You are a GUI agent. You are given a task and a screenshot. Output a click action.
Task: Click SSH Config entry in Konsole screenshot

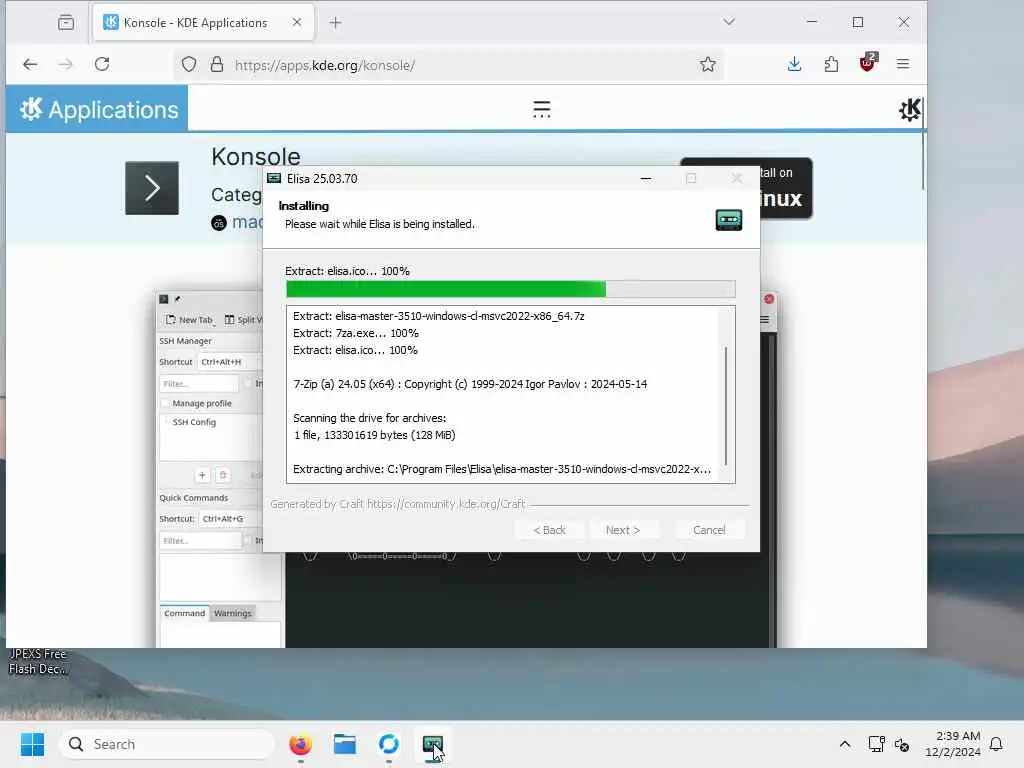[x=194, y=422]
